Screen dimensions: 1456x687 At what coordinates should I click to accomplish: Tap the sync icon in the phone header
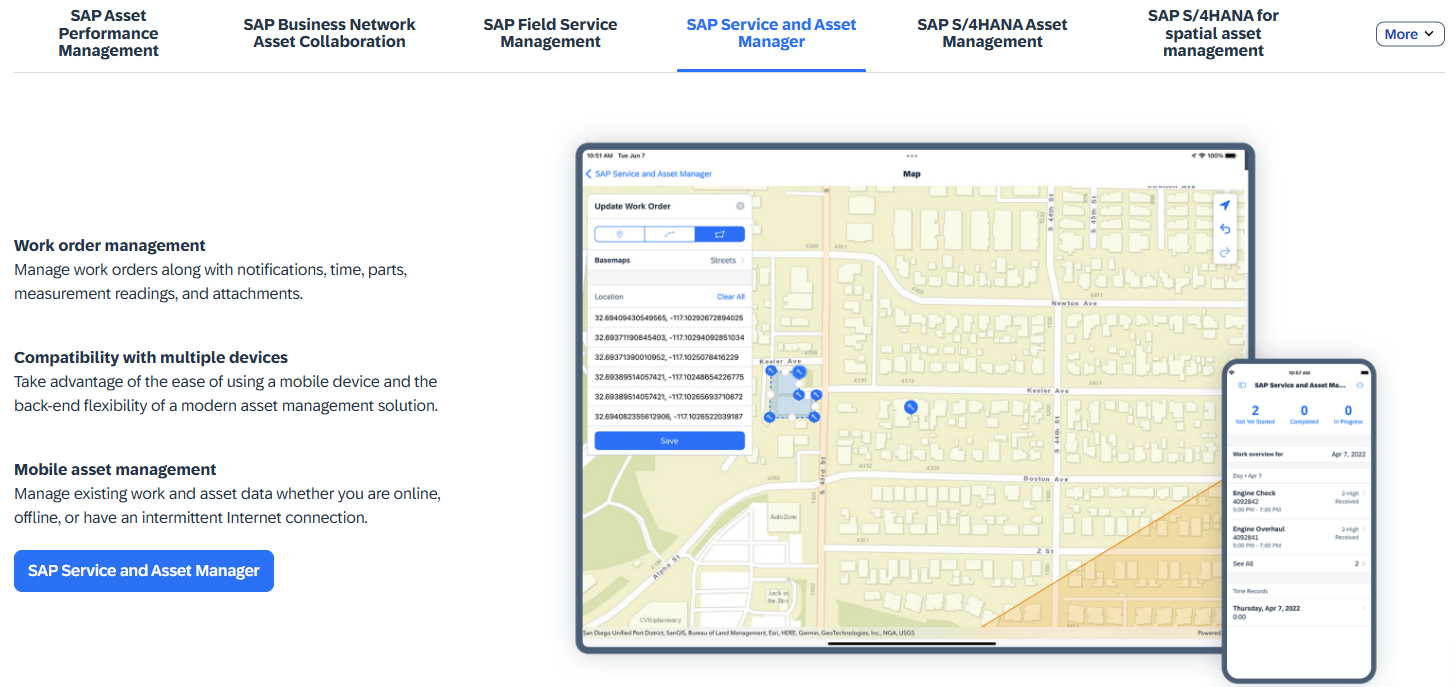coord(1360,385)
